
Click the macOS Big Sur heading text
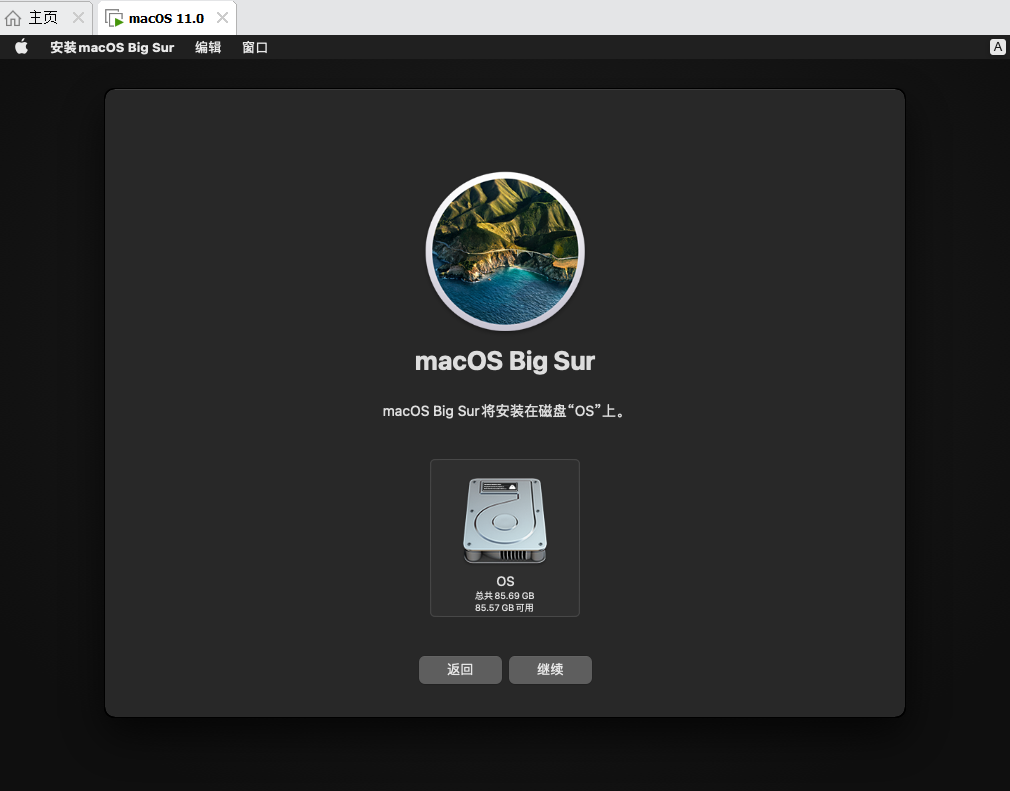(505, 361)
